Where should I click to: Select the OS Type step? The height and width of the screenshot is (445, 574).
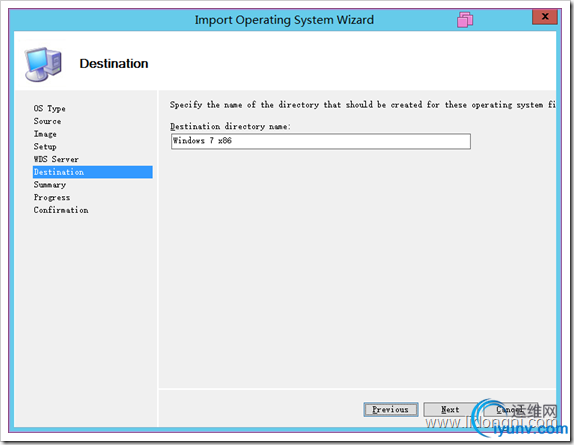pyautogui.click(x=49, y=109)
